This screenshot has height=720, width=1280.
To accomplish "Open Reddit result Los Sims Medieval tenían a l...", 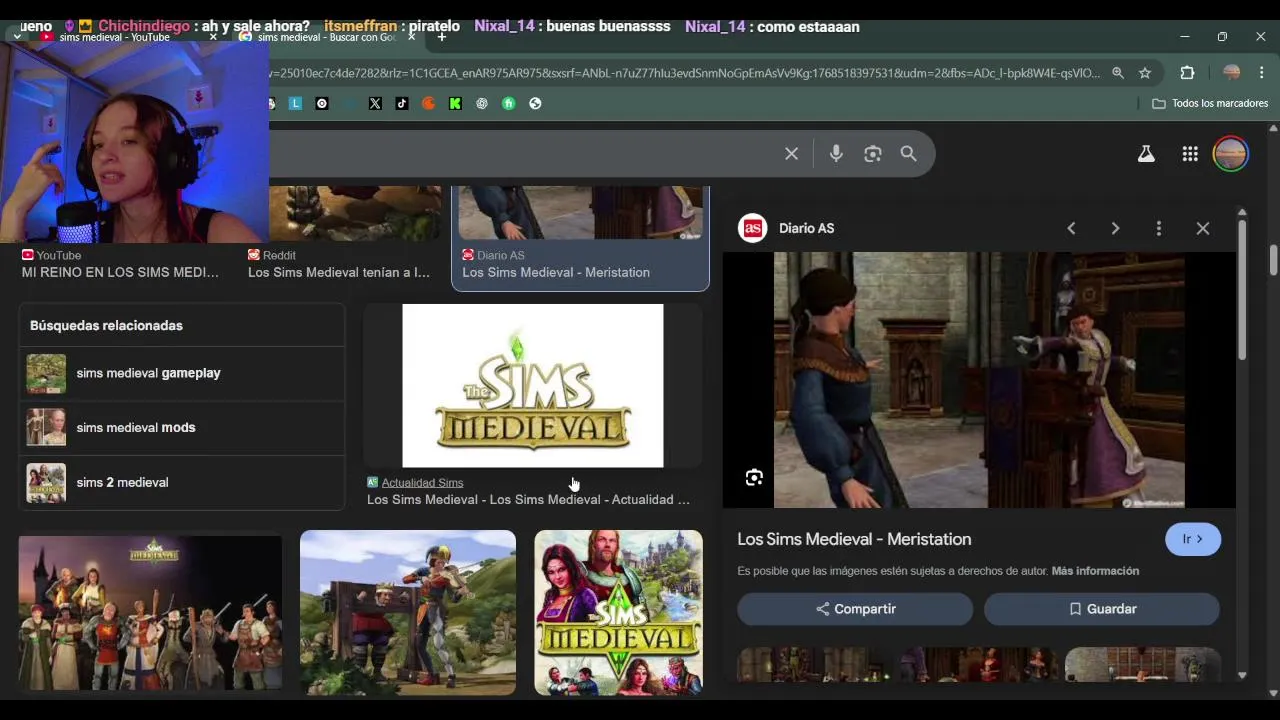I will pyautogui.click(x=339, y=272).
